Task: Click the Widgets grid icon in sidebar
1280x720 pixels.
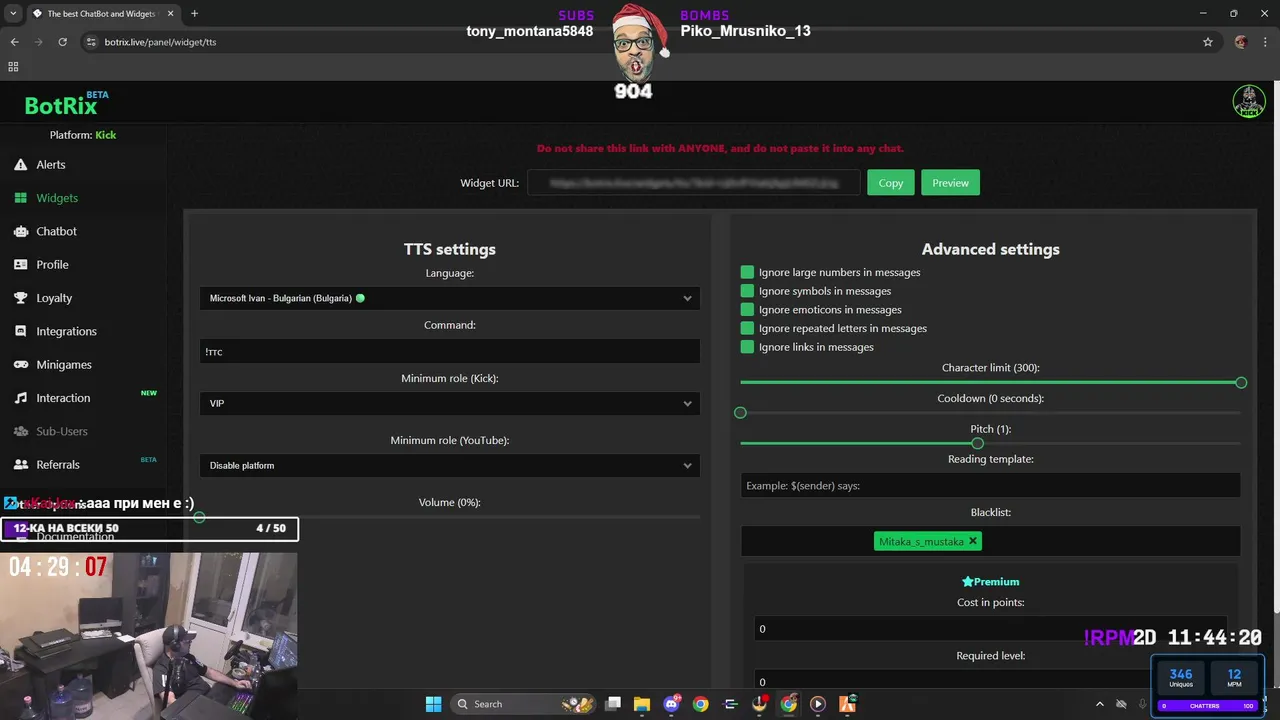Action: pyautogui.click(x=20, y=198)
